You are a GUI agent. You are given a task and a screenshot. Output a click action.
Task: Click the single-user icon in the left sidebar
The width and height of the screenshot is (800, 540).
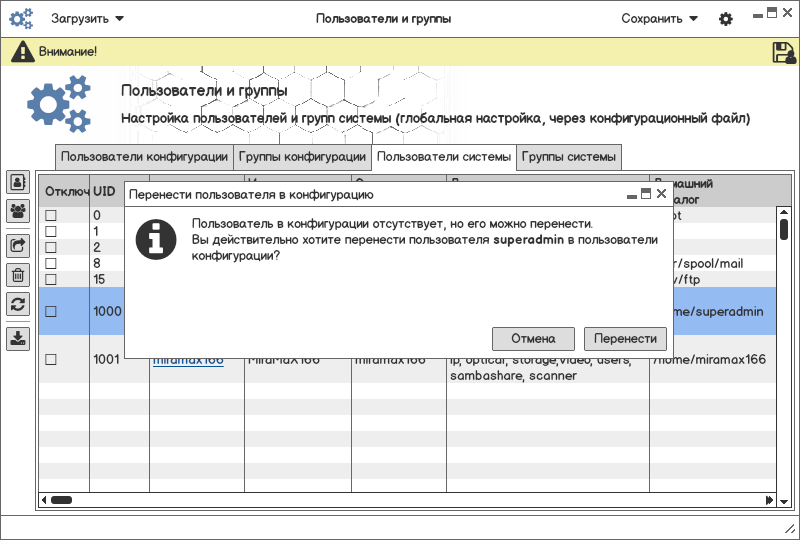(x=18, y=182)
